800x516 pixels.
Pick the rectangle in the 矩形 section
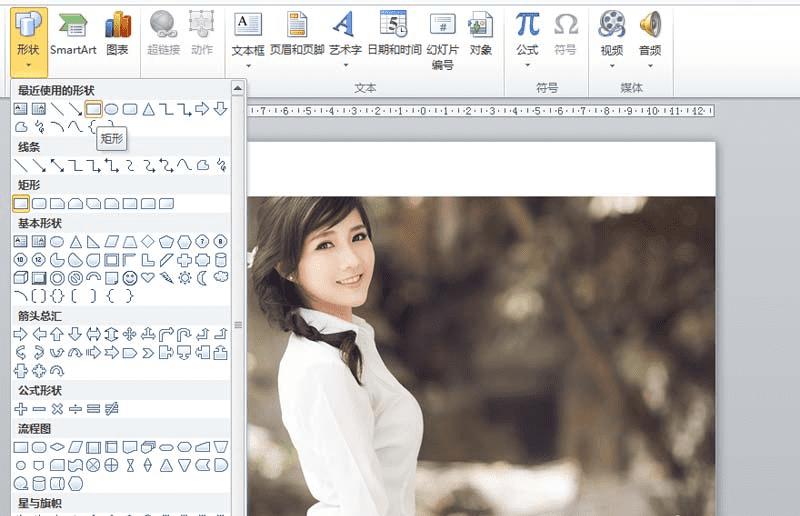pos(21,204)
